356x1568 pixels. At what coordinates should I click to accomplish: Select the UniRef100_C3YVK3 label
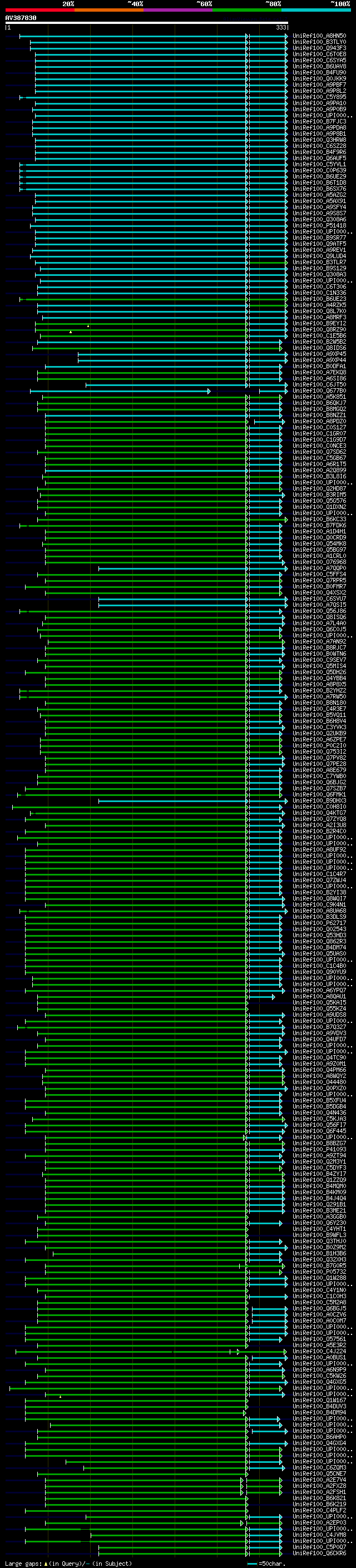[319, 728]
